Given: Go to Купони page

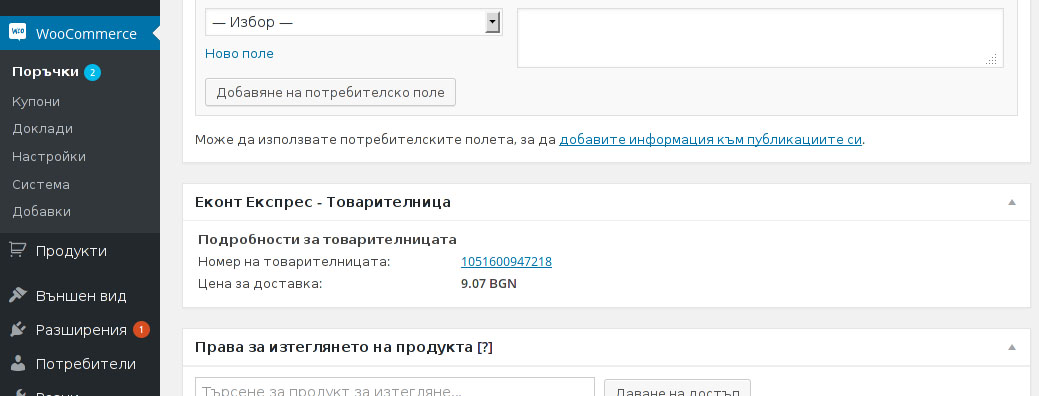Looking at the screenshot, I should 36,101.
